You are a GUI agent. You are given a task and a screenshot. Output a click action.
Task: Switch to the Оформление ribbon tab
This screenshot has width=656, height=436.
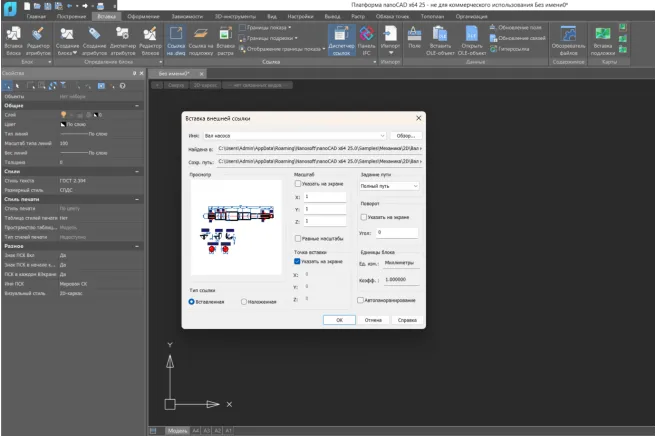coord(143,17)
